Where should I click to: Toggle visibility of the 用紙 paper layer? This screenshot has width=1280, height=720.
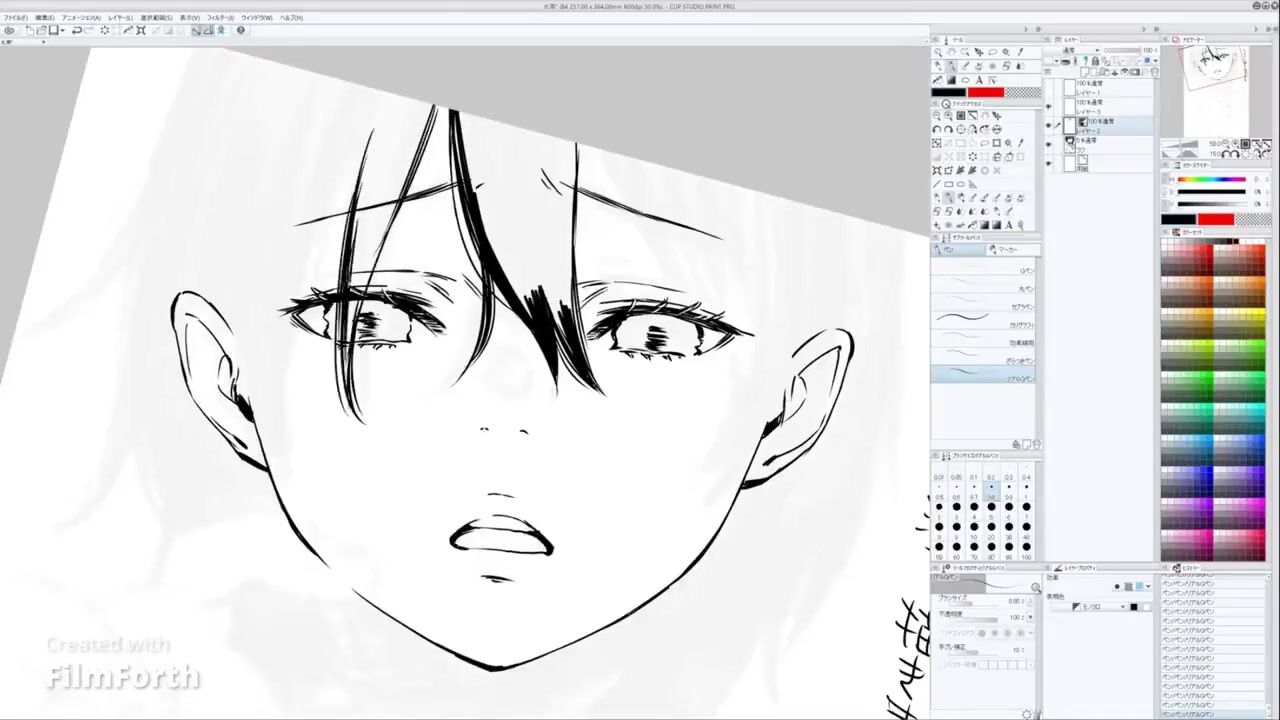tap(1049, 164)
